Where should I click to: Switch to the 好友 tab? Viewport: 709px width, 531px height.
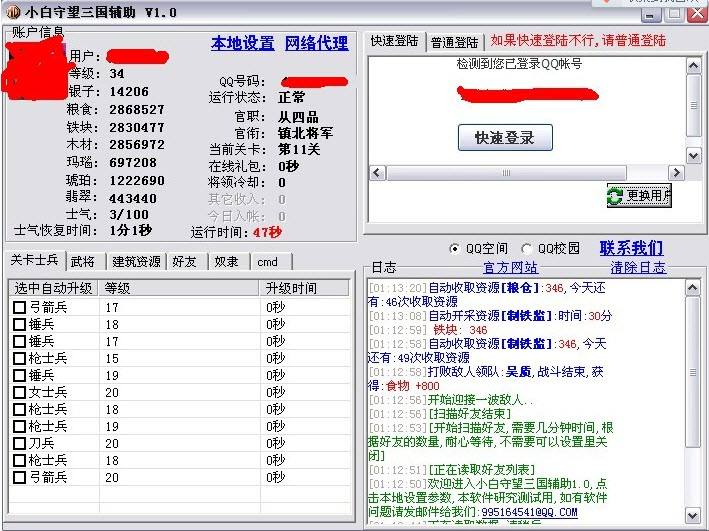(184, 262)
